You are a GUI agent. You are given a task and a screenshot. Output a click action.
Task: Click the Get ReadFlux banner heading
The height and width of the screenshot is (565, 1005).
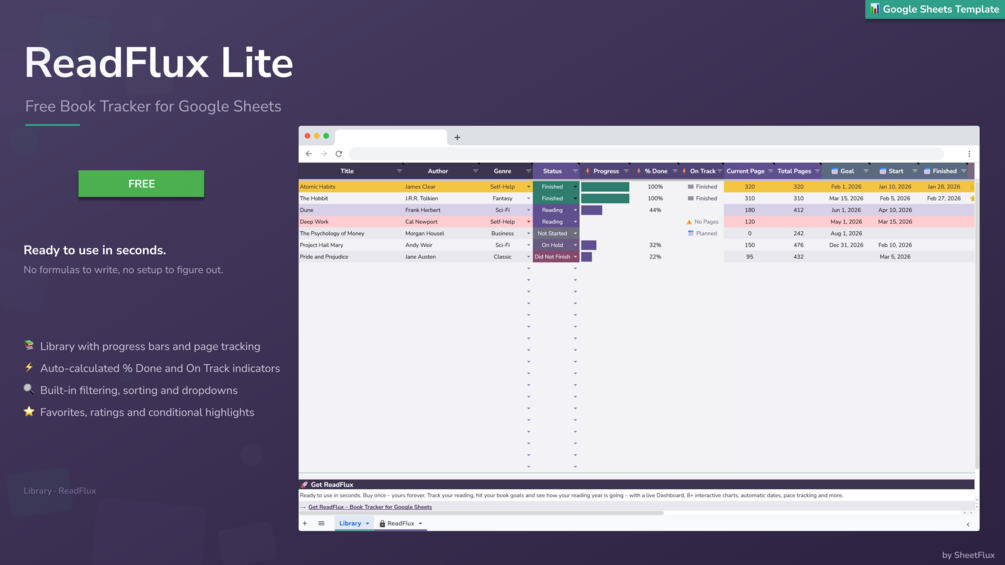pos(332,485)
